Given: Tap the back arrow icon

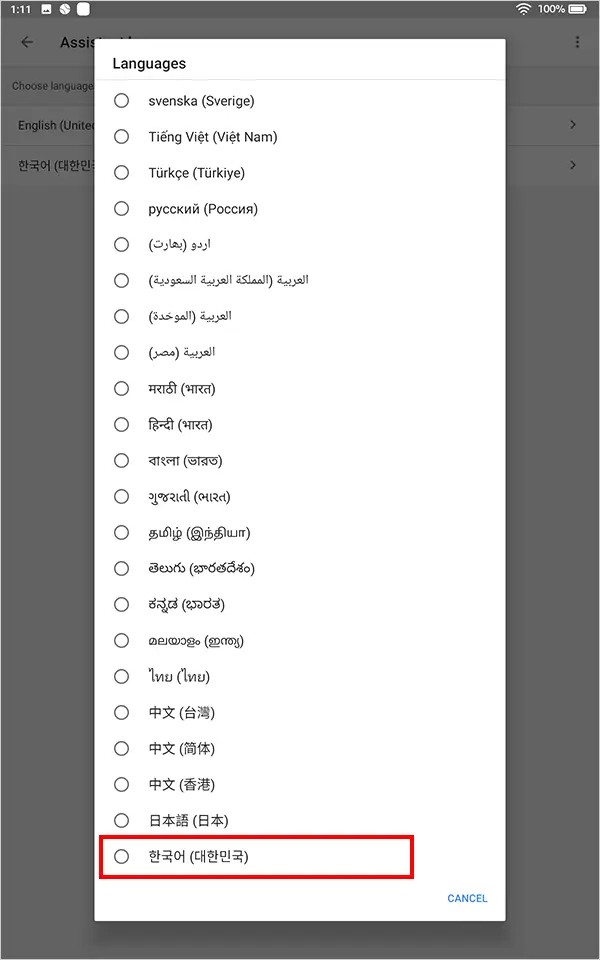Looking at the screenshot, I should pos(27,42).
